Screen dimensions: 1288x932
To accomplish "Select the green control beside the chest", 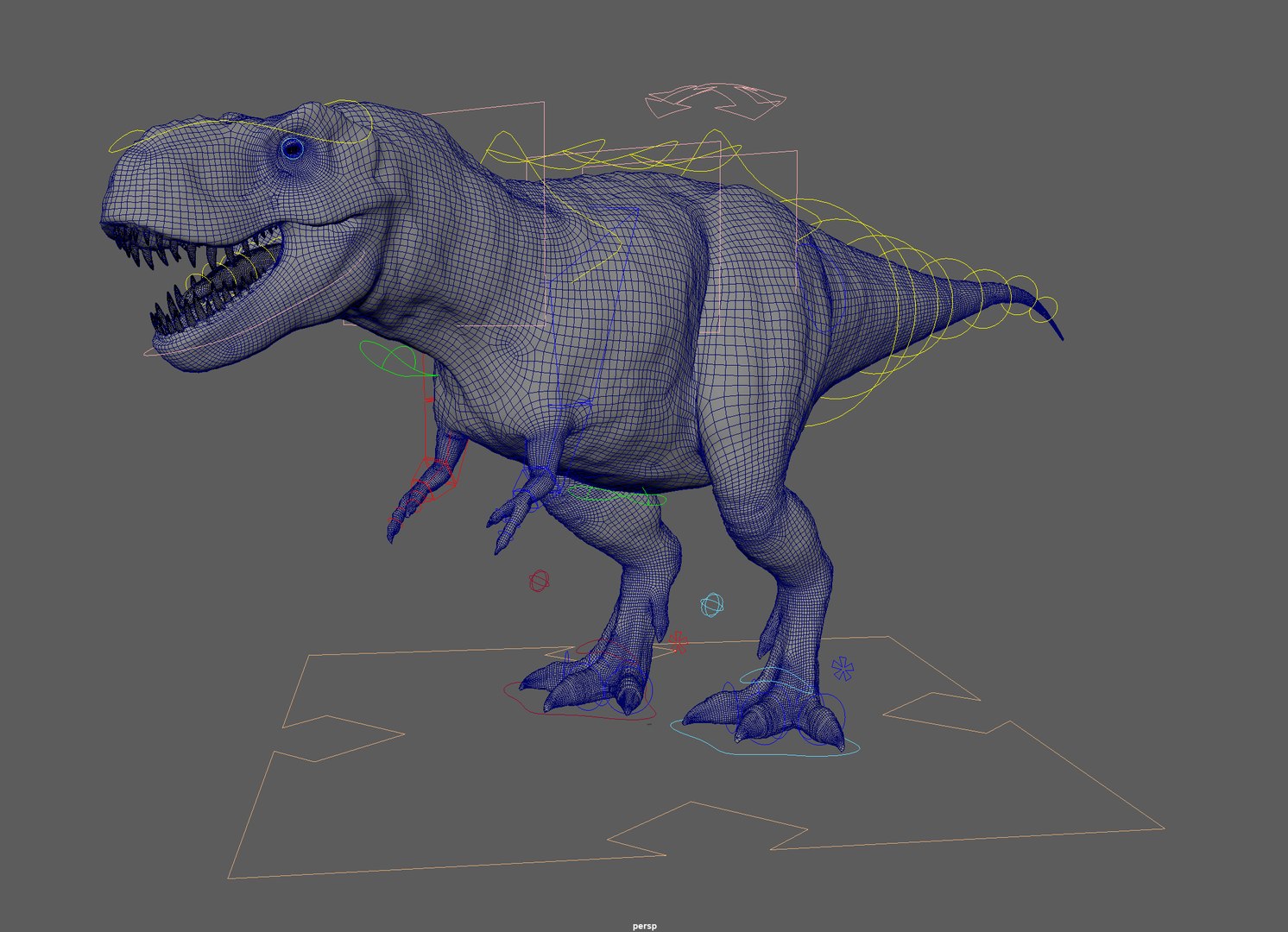I will pyautogui.click(x=398, y=358).
